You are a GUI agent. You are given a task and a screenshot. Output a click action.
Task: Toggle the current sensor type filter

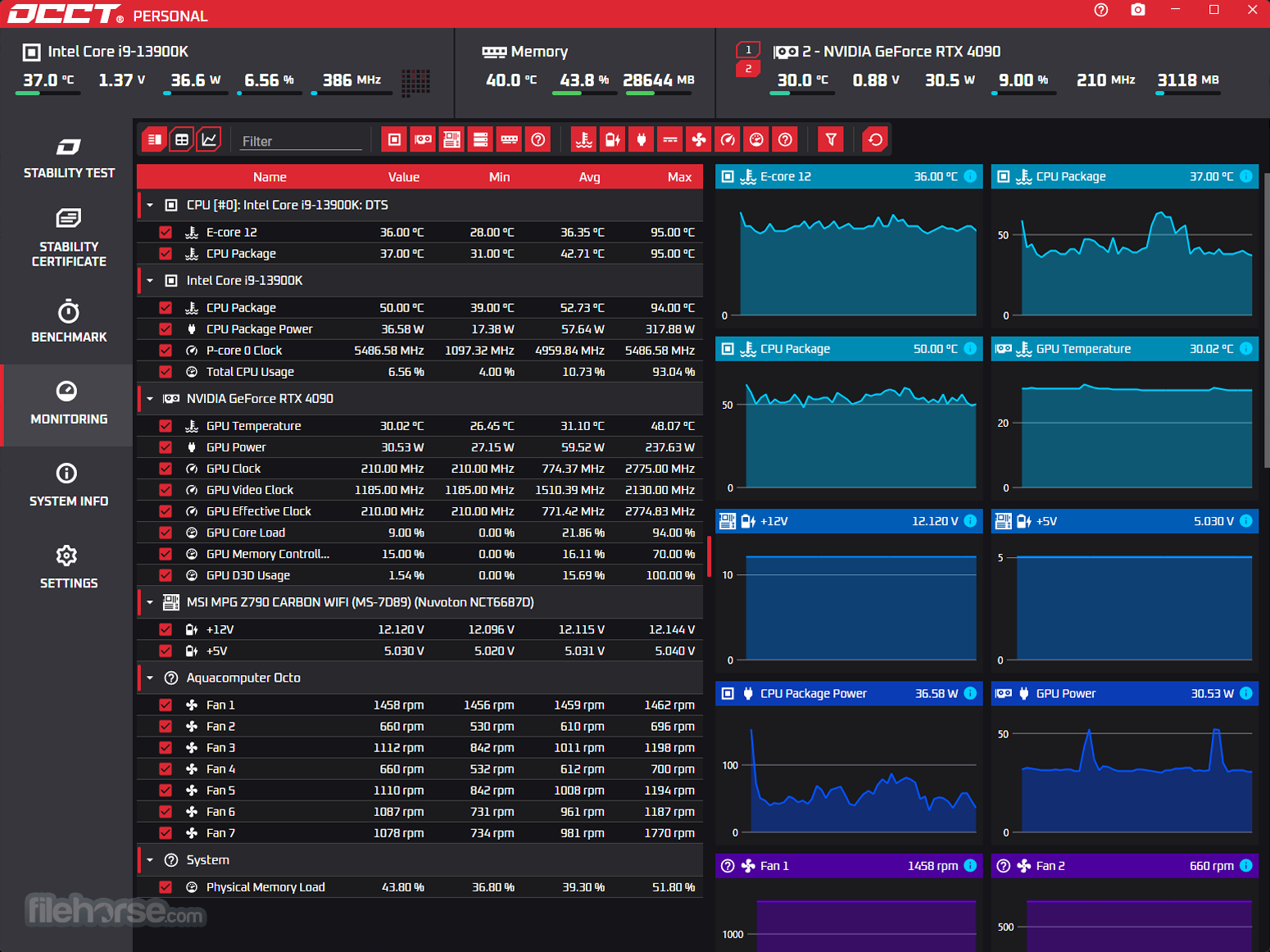(x=669, y=139)
